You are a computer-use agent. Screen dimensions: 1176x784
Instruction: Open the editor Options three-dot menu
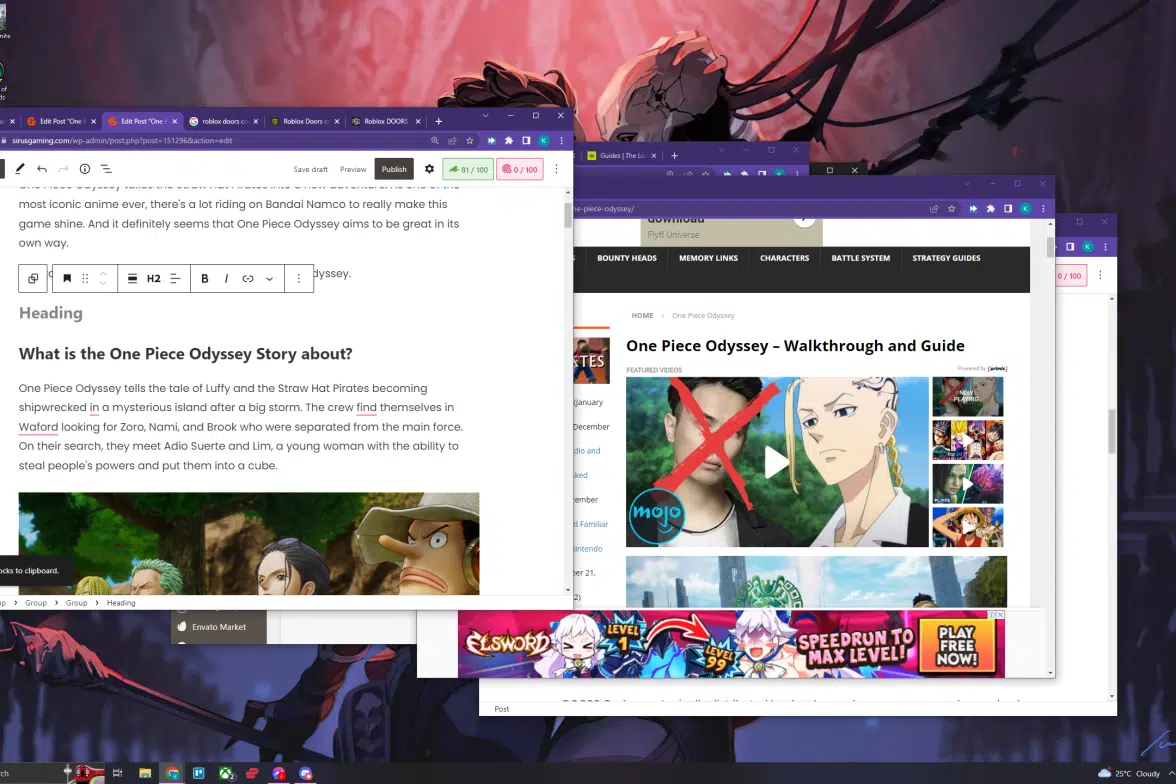click(x=556, y=169)
